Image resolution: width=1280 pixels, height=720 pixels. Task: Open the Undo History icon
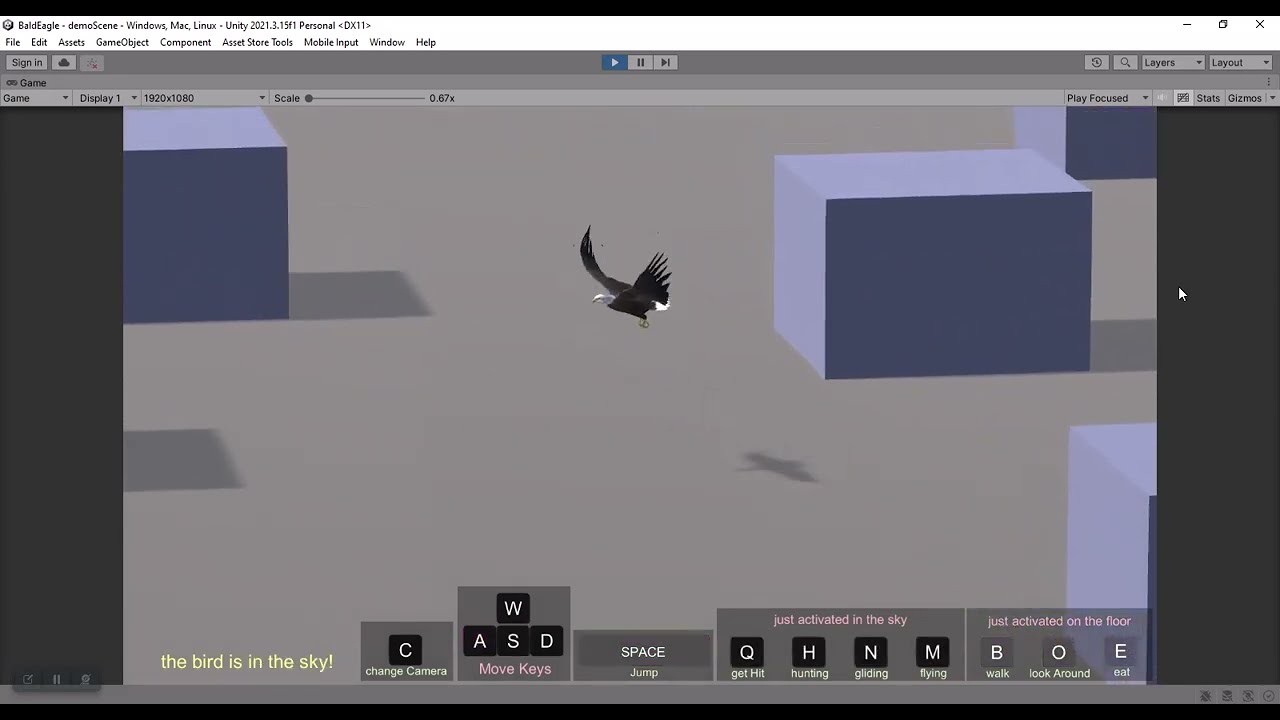tap(1096, 62)
